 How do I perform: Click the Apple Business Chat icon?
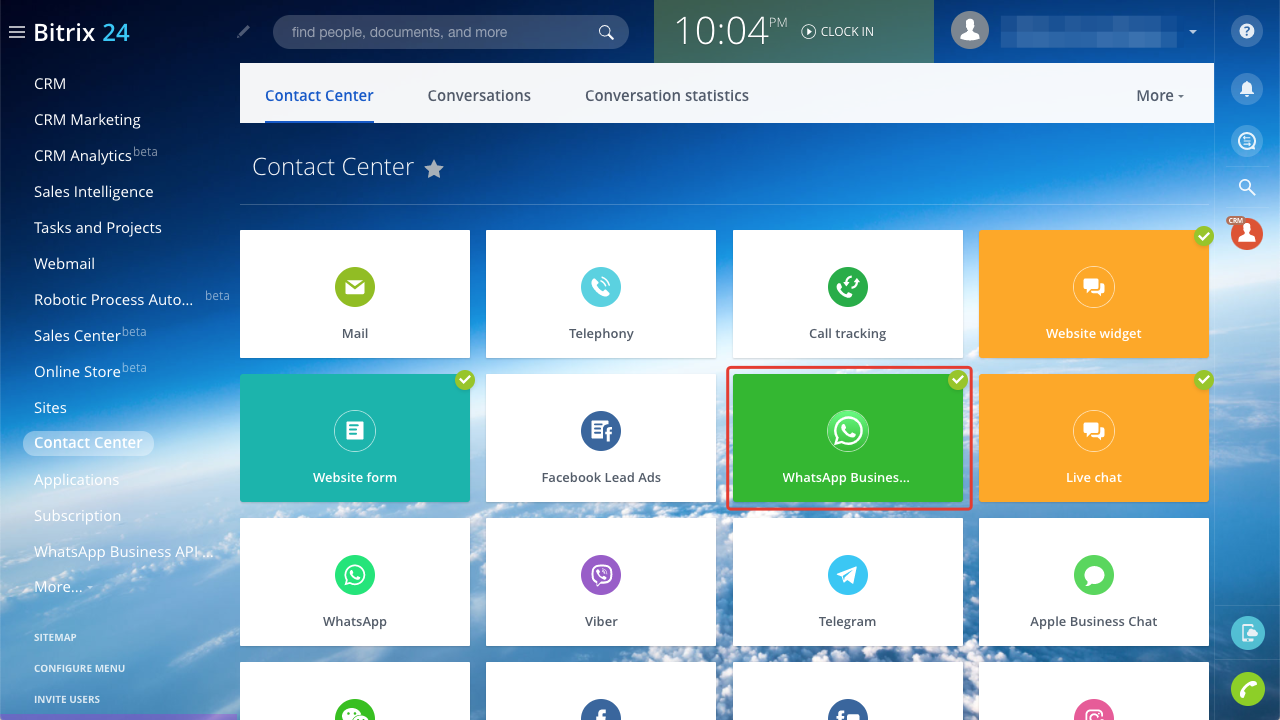point(1093,575)
